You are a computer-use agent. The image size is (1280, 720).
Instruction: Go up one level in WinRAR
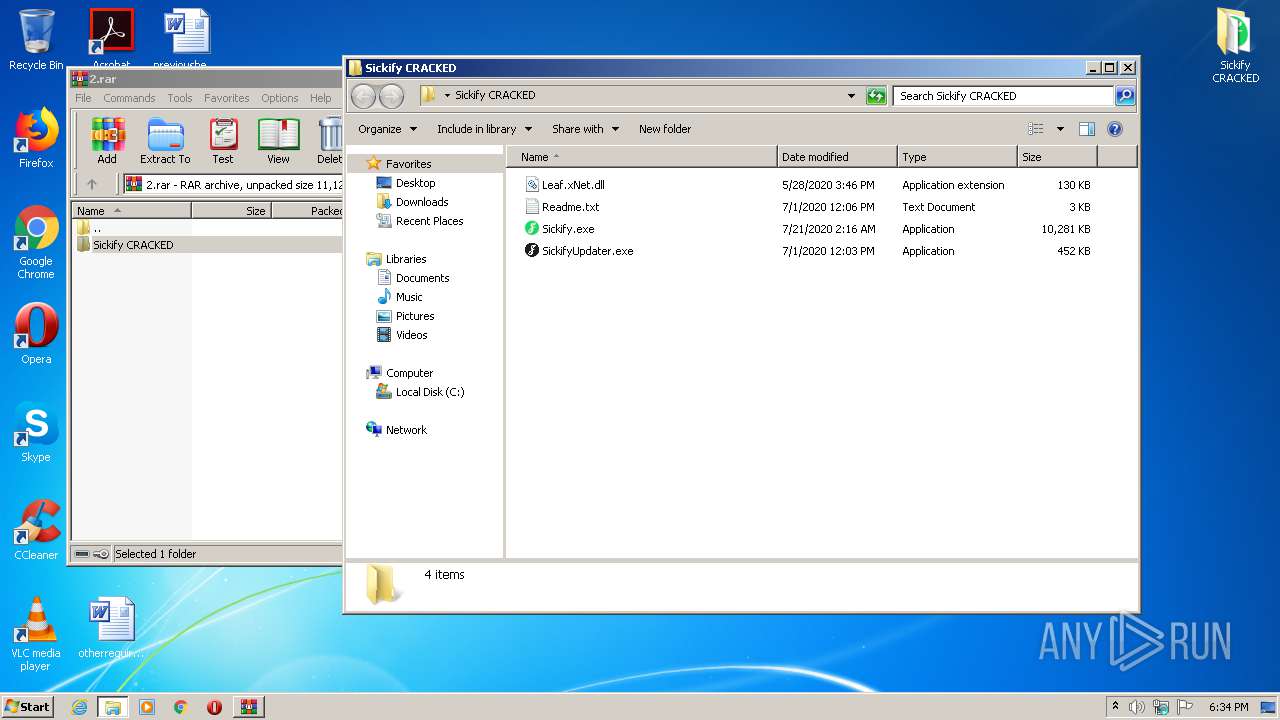[92, 184]
